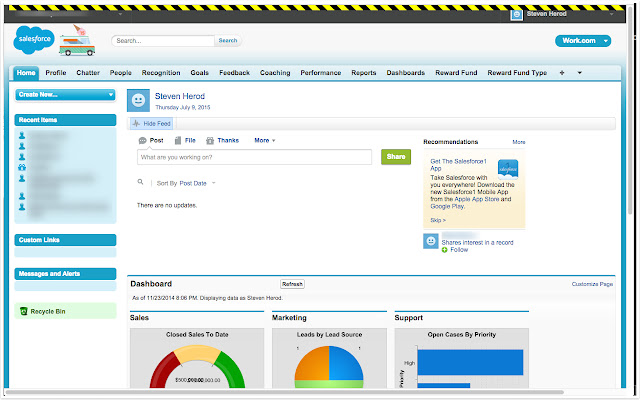Click the green Follow plus icon
Viewport: 640px width, 400px height.
pyautogui.click(x=445, y=249)
